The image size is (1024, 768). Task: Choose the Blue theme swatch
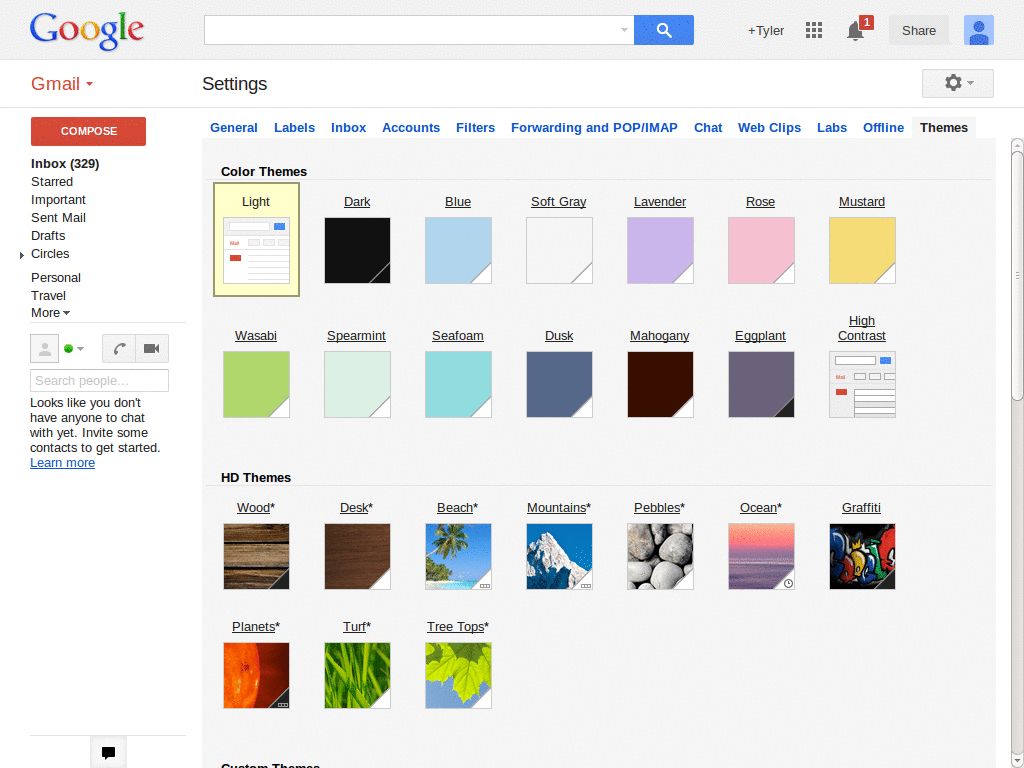pyautogui.click(x=458, y=251)
